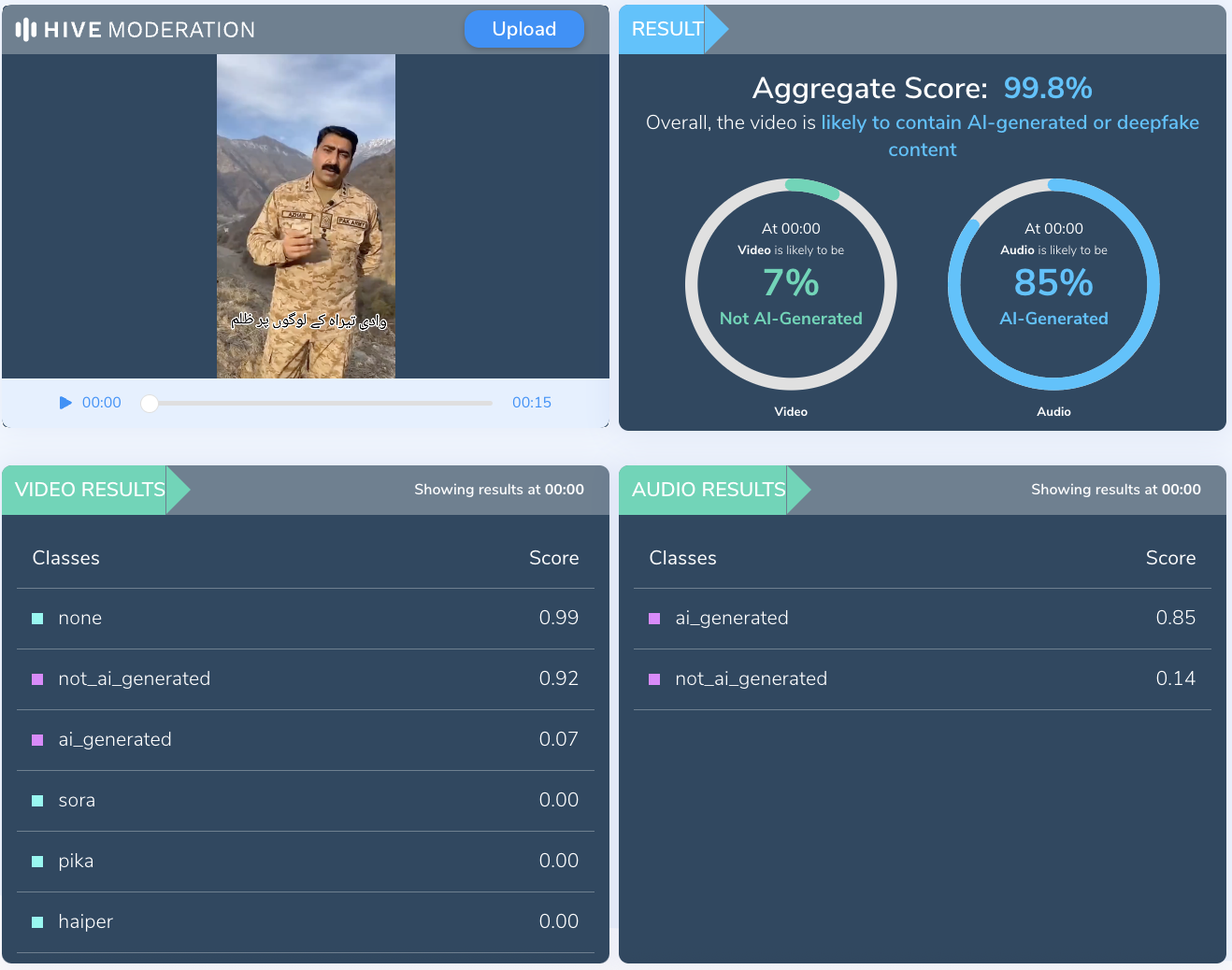Screen dimensions: 1232x970
Task: Click the teal marker beside haiper
Action: [37, 922]
